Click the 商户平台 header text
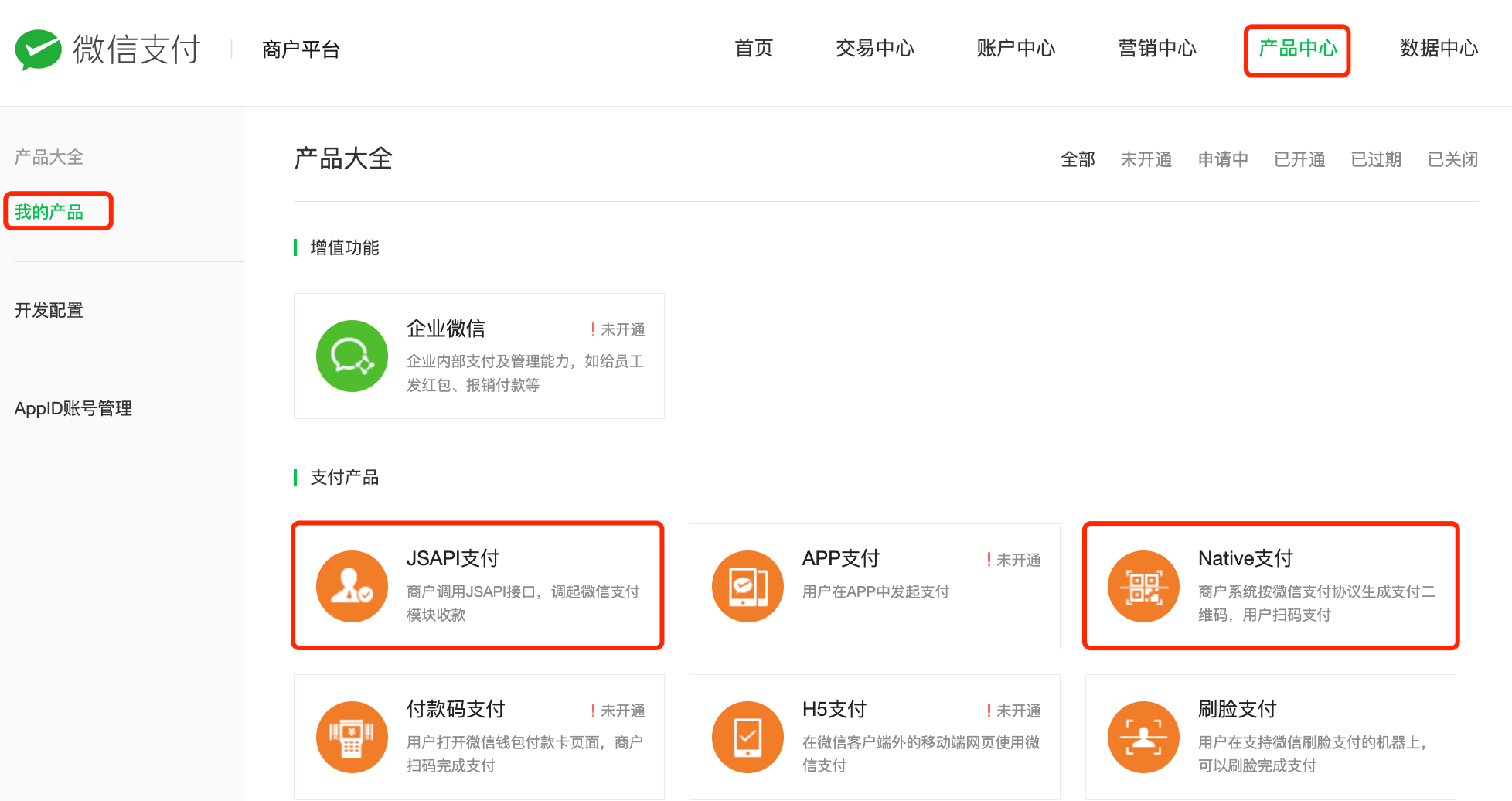 click(x=301, y=49)
